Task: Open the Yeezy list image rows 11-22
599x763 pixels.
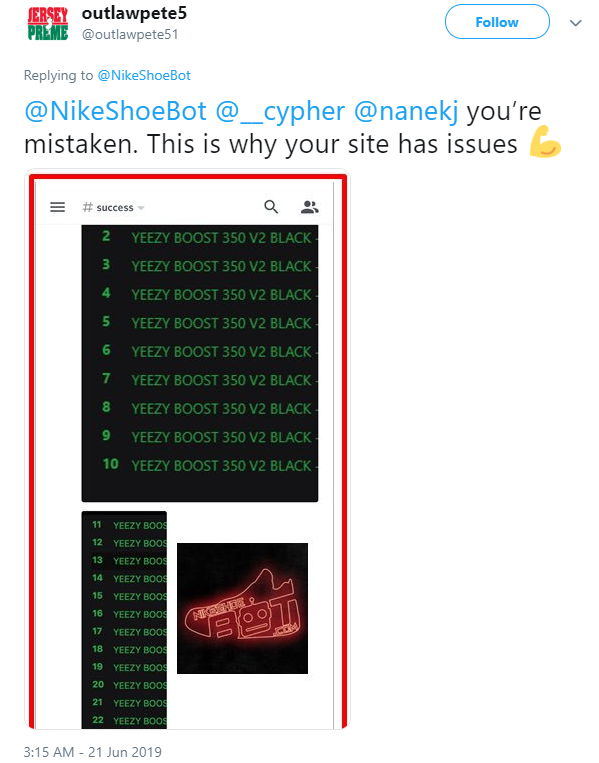Action: pos(124,620)
